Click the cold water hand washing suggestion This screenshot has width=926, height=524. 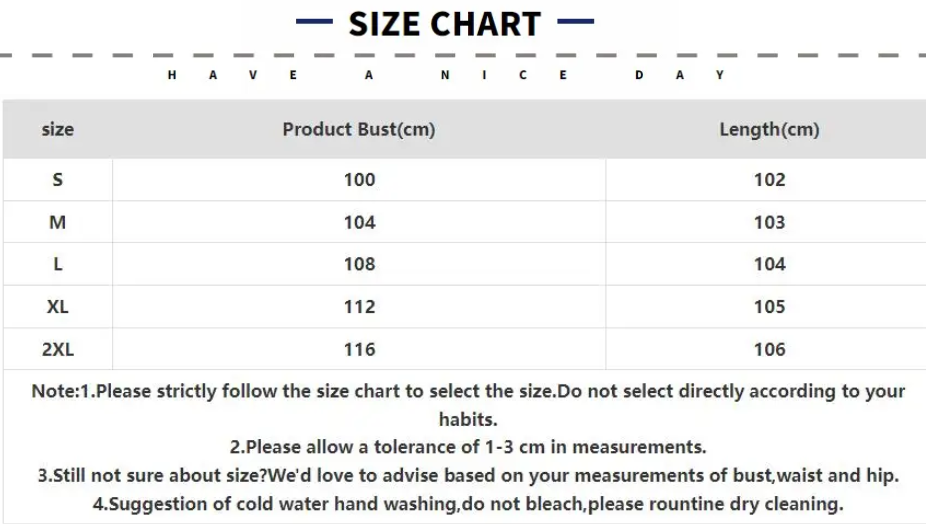click(468, 503)
